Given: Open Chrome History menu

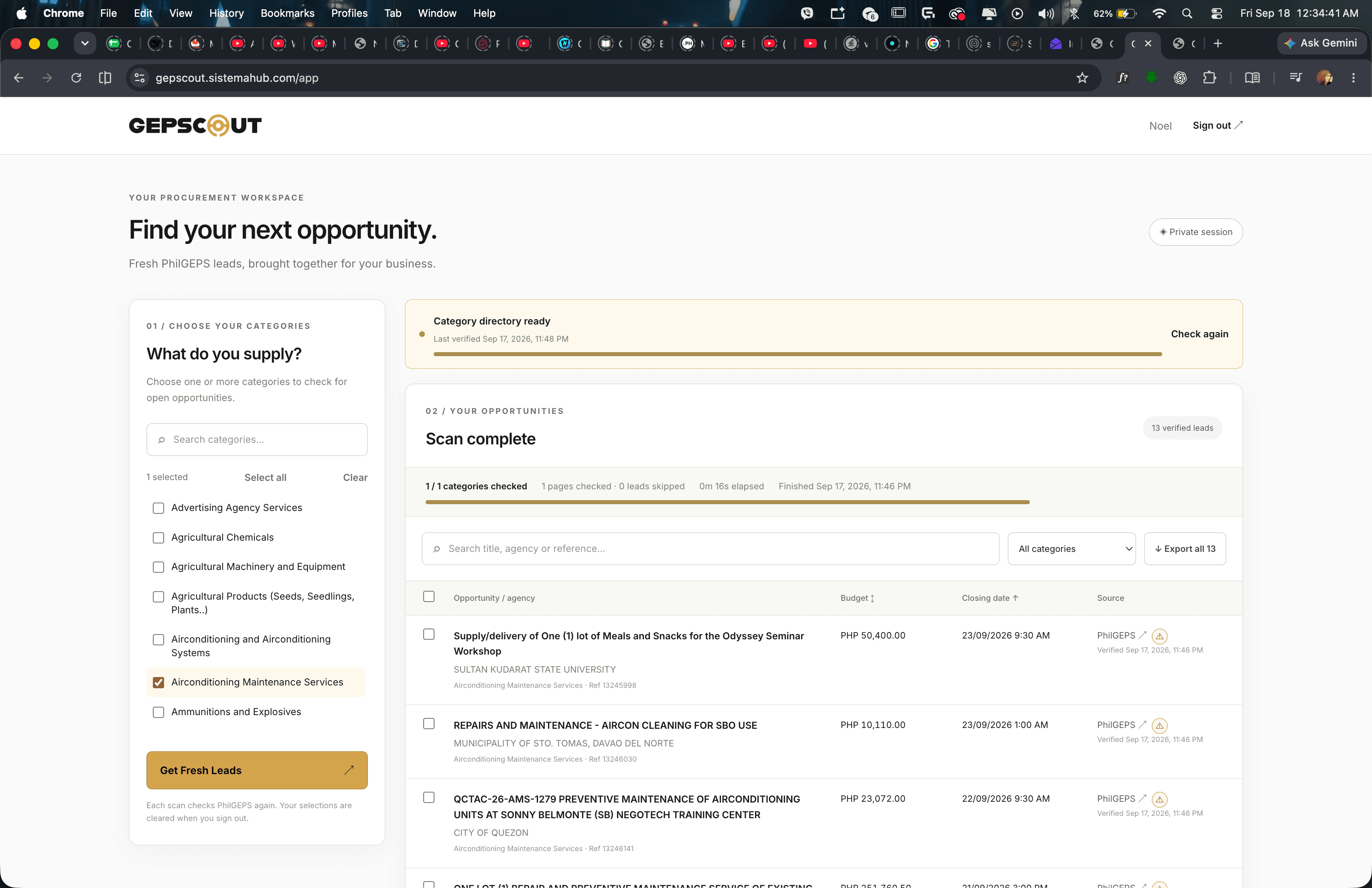Looking at the screenshot, I should click(x=226, y=13).
